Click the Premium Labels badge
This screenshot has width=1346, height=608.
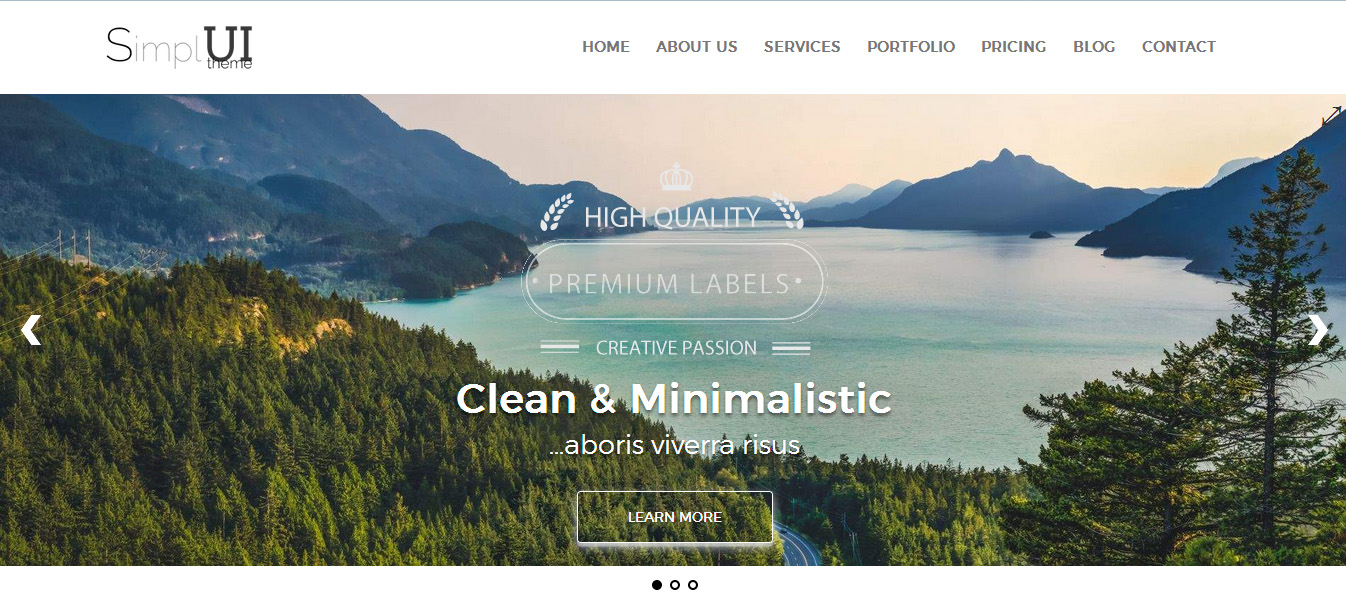pyautogui.click(x=674, y=283)
